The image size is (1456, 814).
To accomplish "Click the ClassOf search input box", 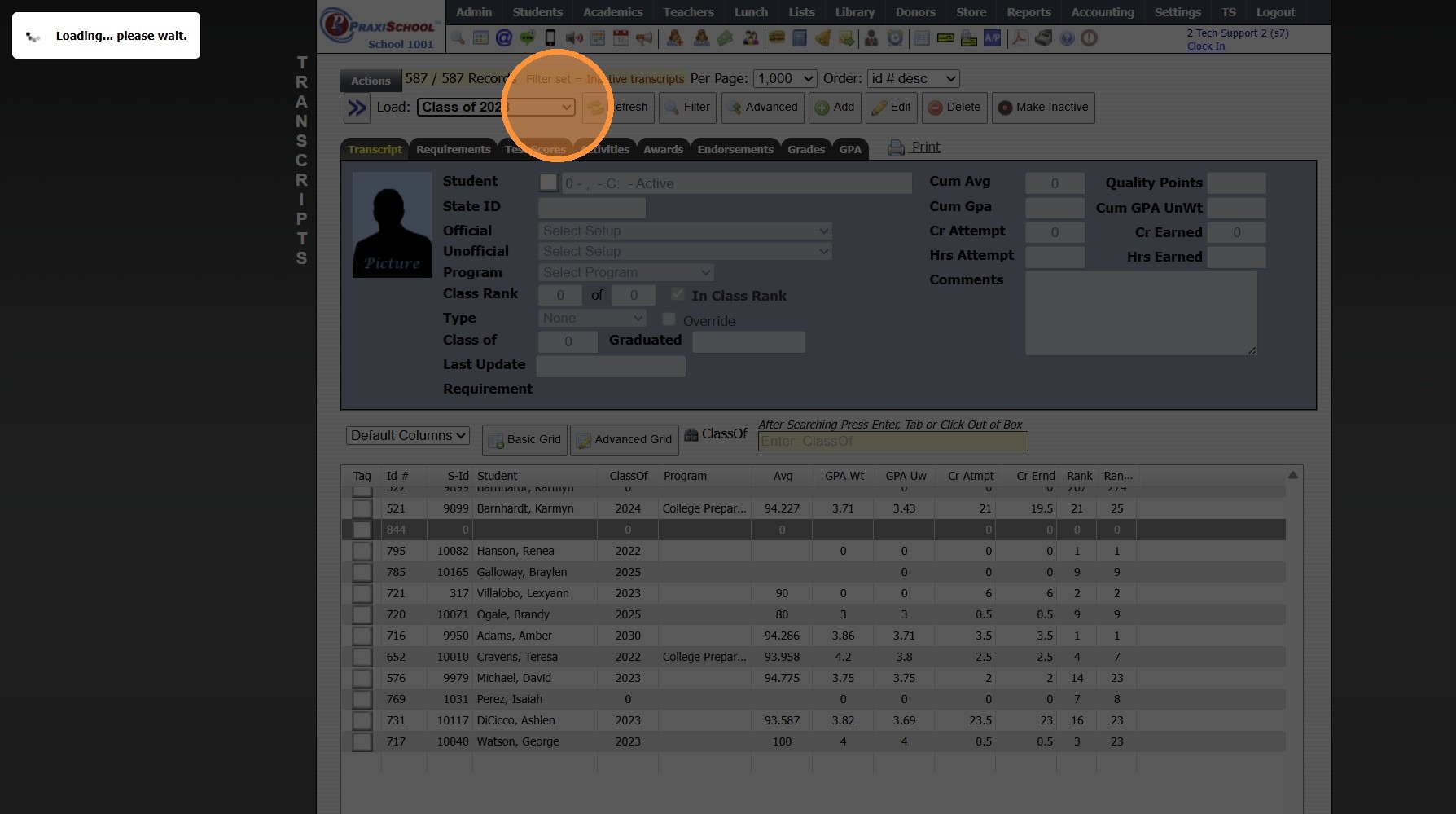I will coord(892,441).
